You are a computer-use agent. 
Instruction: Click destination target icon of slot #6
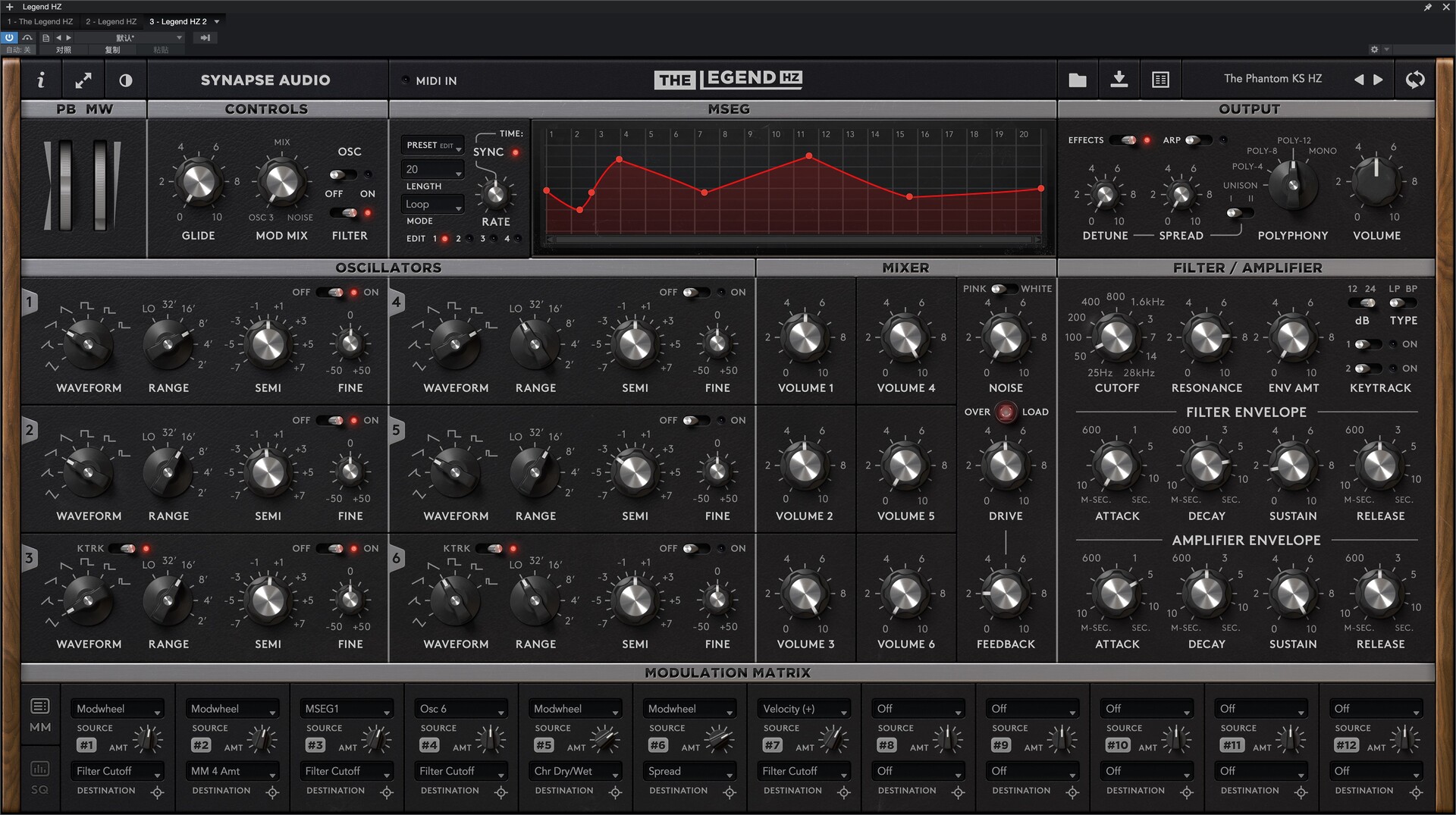pos(730,792)
